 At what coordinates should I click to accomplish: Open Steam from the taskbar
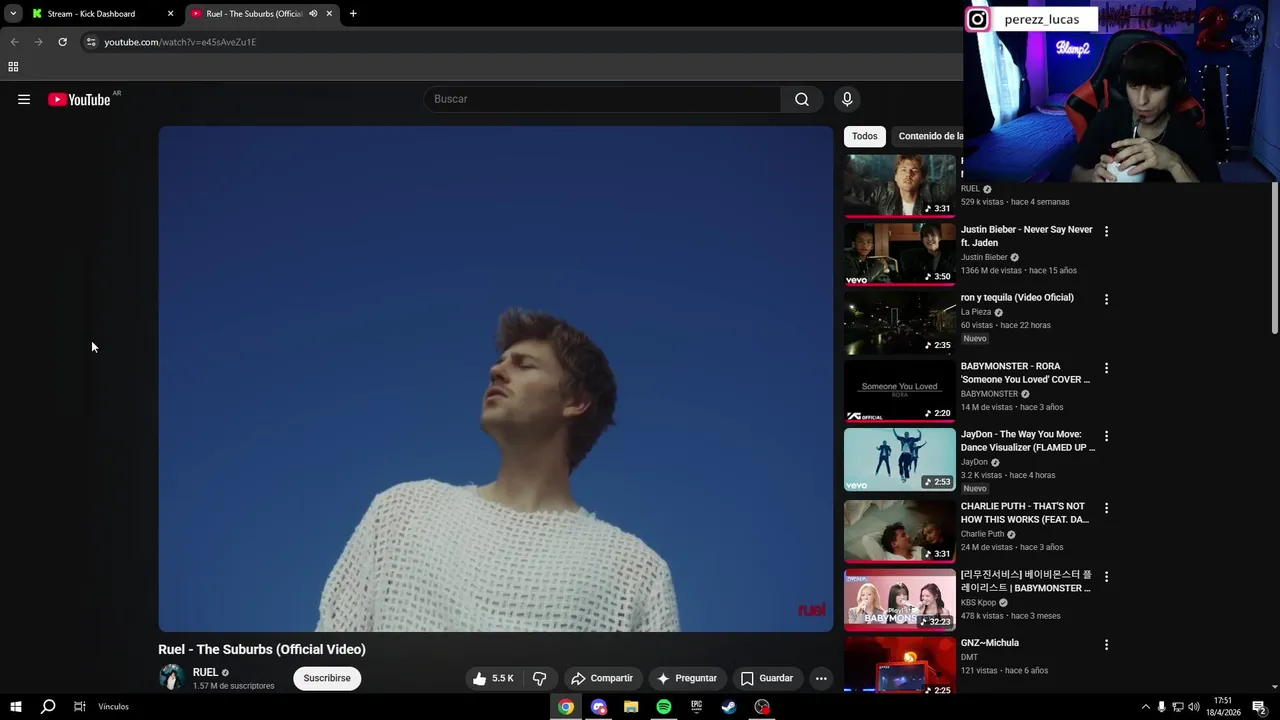(x=729, y=707)
